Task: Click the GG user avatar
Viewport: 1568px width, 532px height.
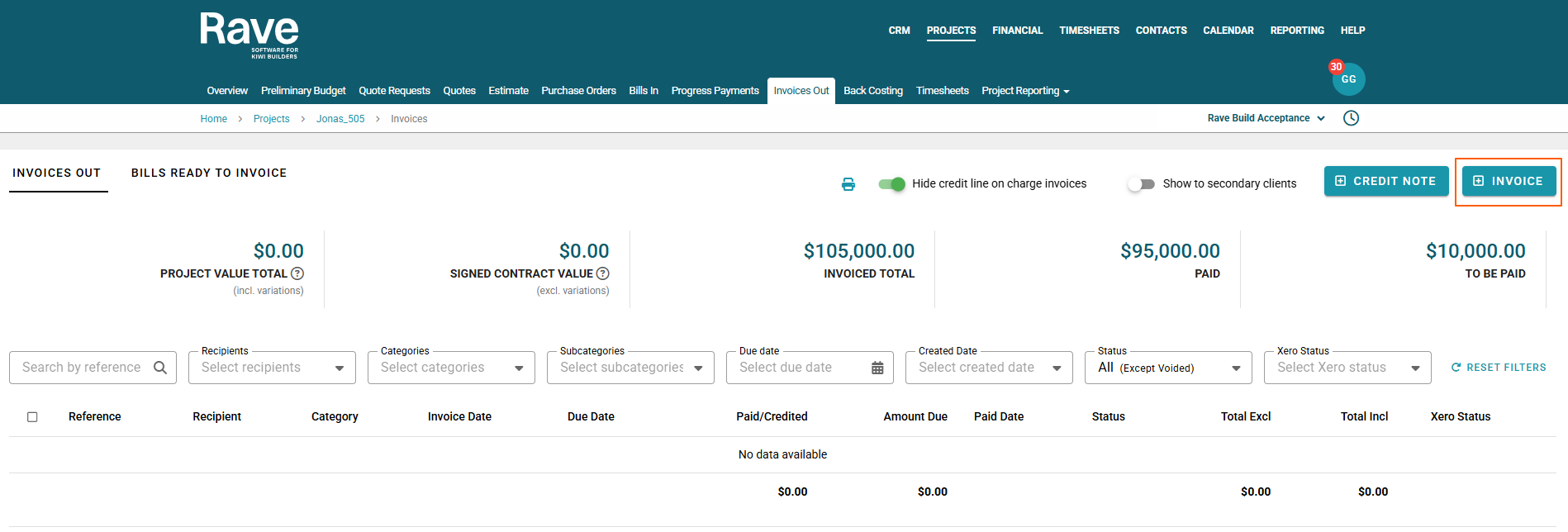Action: [x=1348, y=79]
